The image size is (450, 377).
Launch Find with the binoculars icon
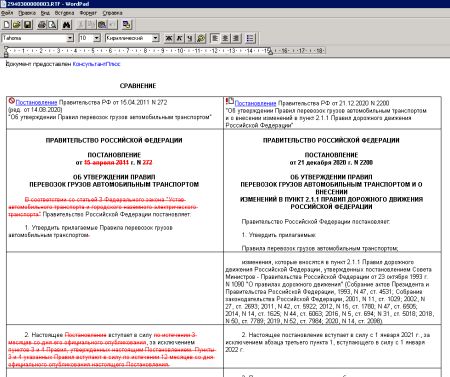click(x=67, y=25)
